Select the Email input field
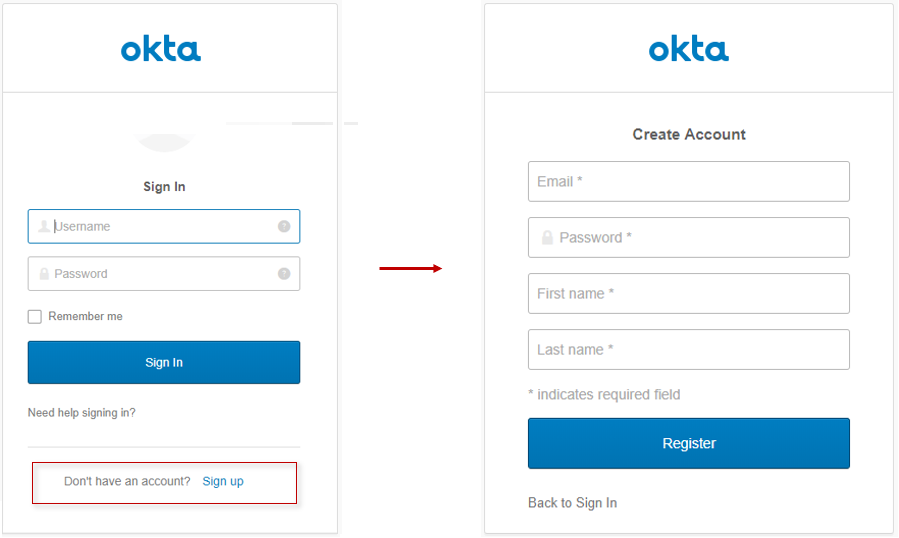The image size is (899, 538). pyautogui.click(x=688, y=182)
